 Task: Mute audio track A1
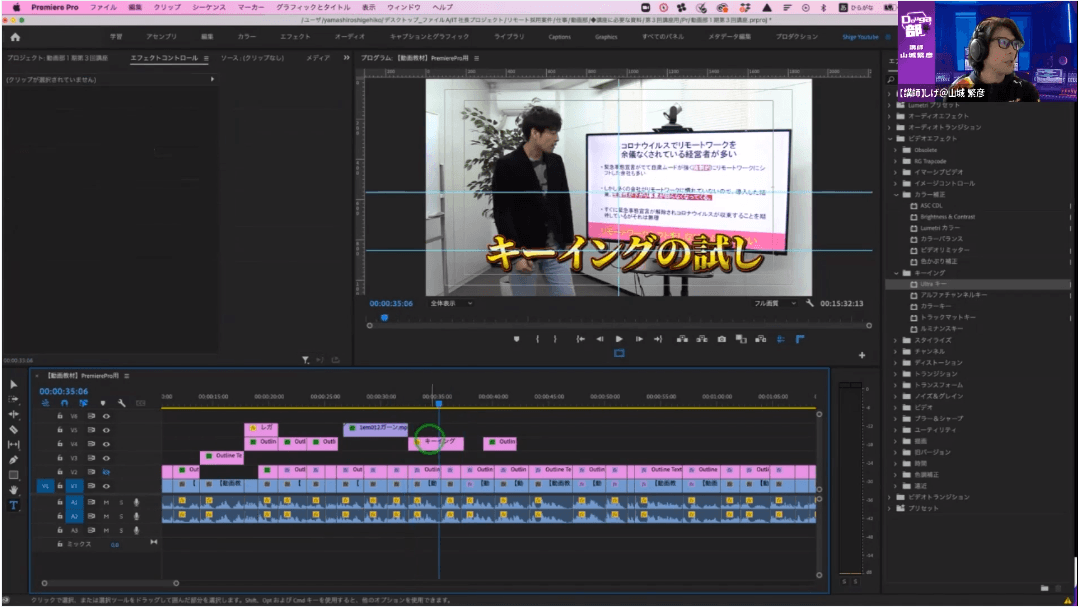(x=107, y=502)
